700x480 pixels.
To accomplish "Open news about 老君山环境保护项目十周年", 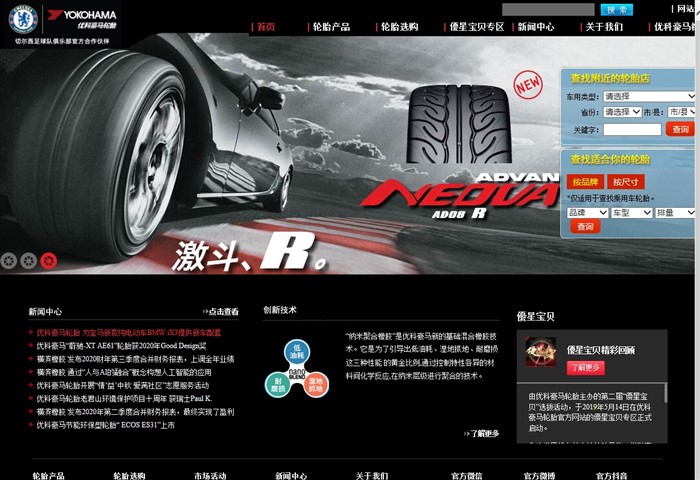I will pos(124,398).
